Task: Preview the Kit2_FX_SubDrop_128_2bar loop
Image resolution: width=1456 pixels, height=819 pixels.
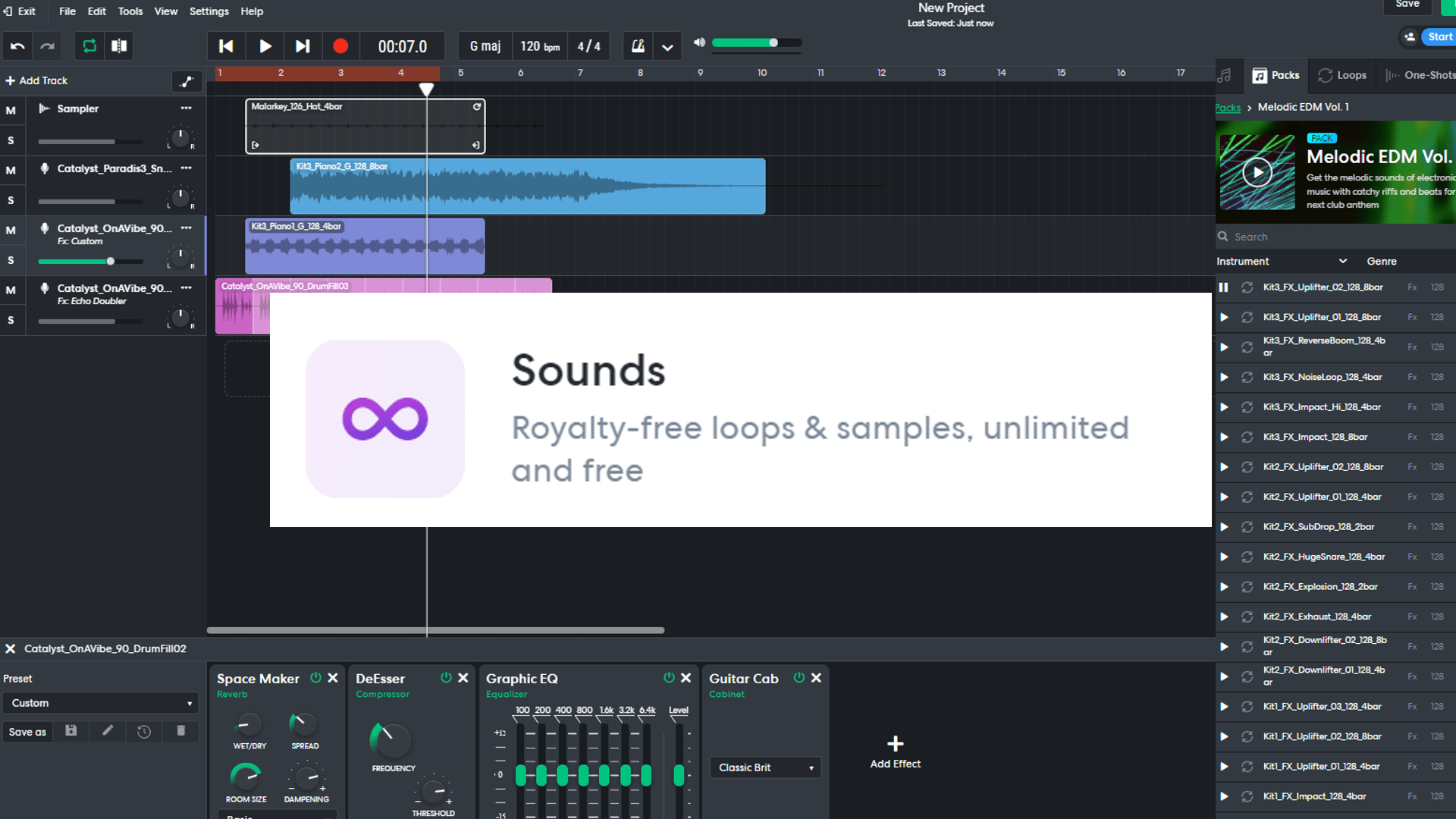Action: pos(1223,527)
